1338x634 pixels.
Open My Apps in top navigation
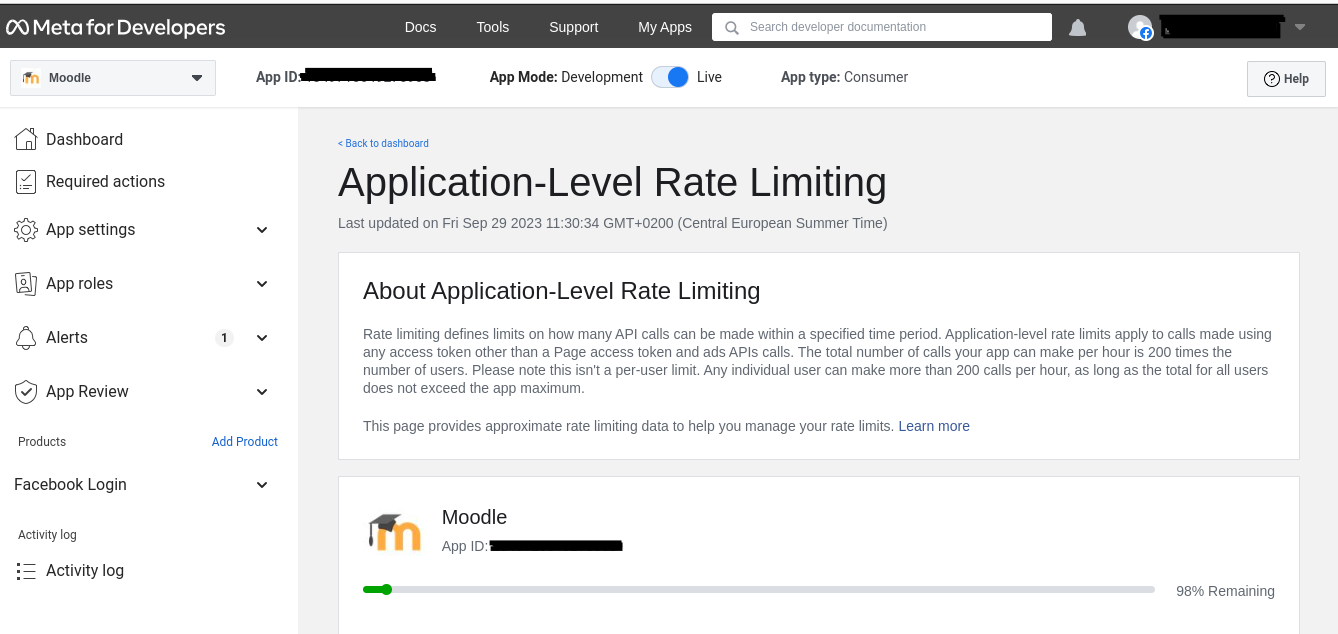click(x=665, y=27)
